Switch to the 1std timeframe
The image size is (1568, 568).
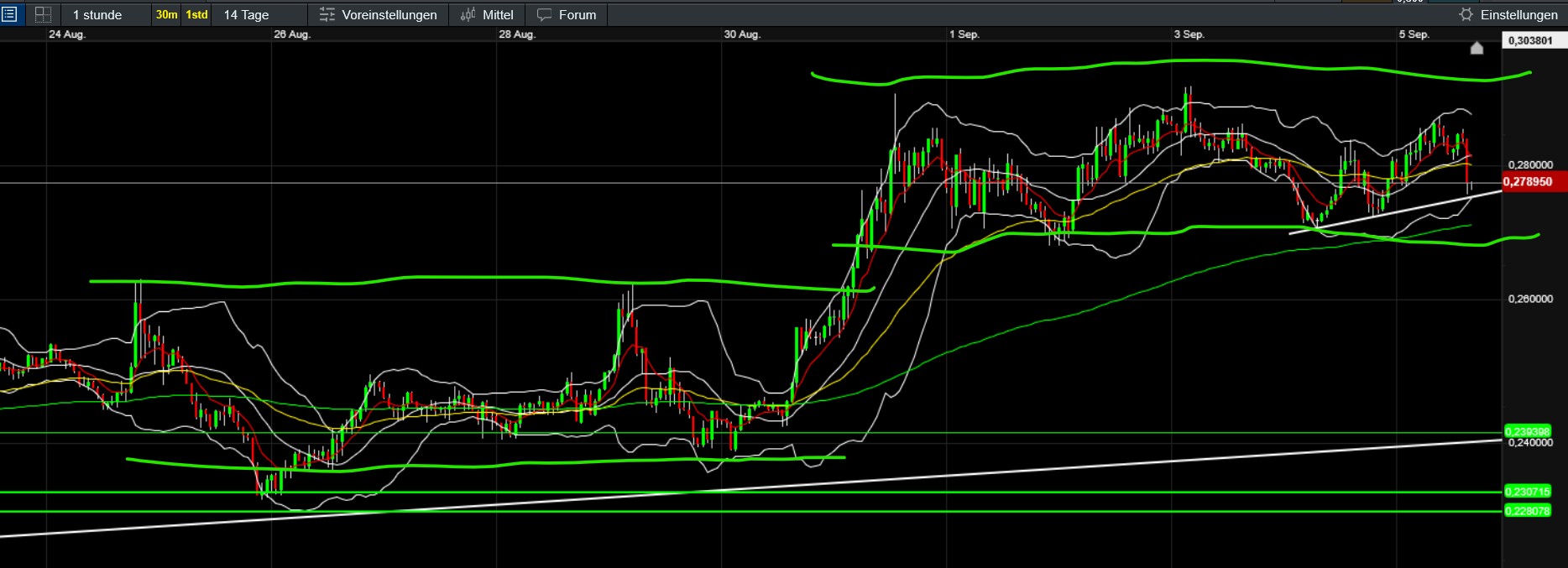196,15
